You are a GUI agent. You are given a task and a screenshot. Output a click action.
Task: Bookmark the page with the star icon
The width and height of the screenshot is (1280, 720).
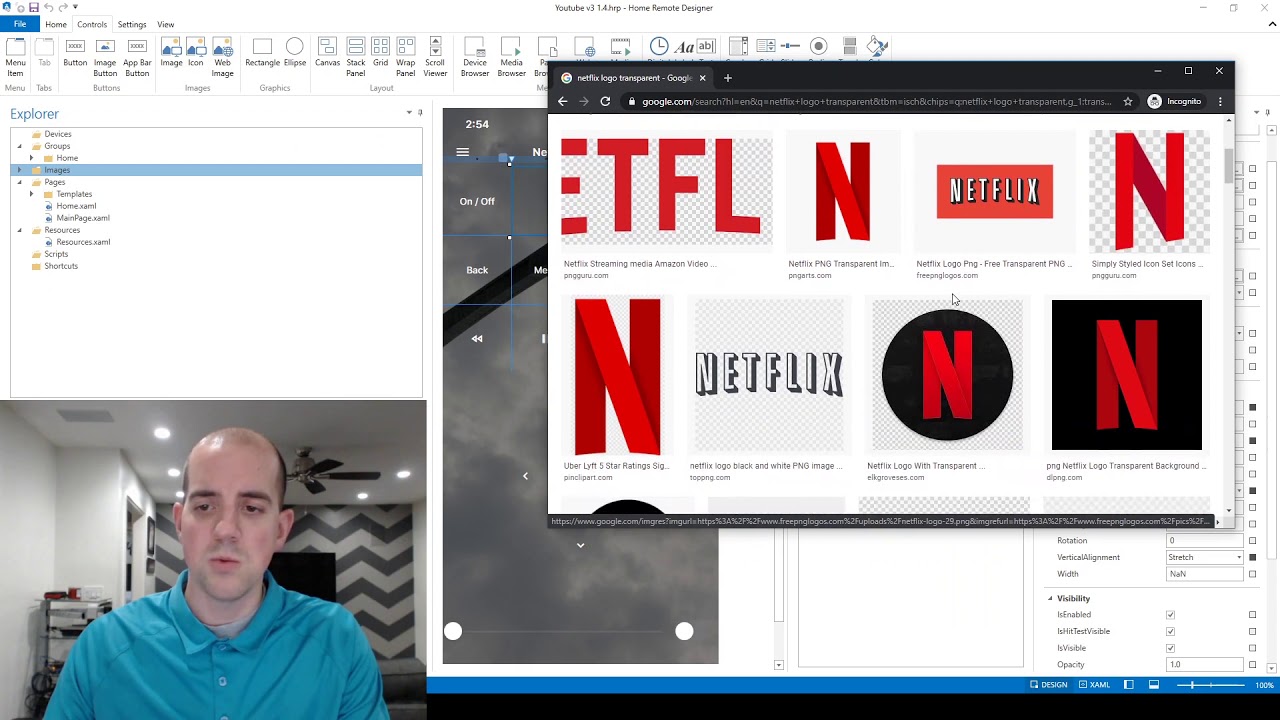pyautogui.click(x=1127, y=101)
